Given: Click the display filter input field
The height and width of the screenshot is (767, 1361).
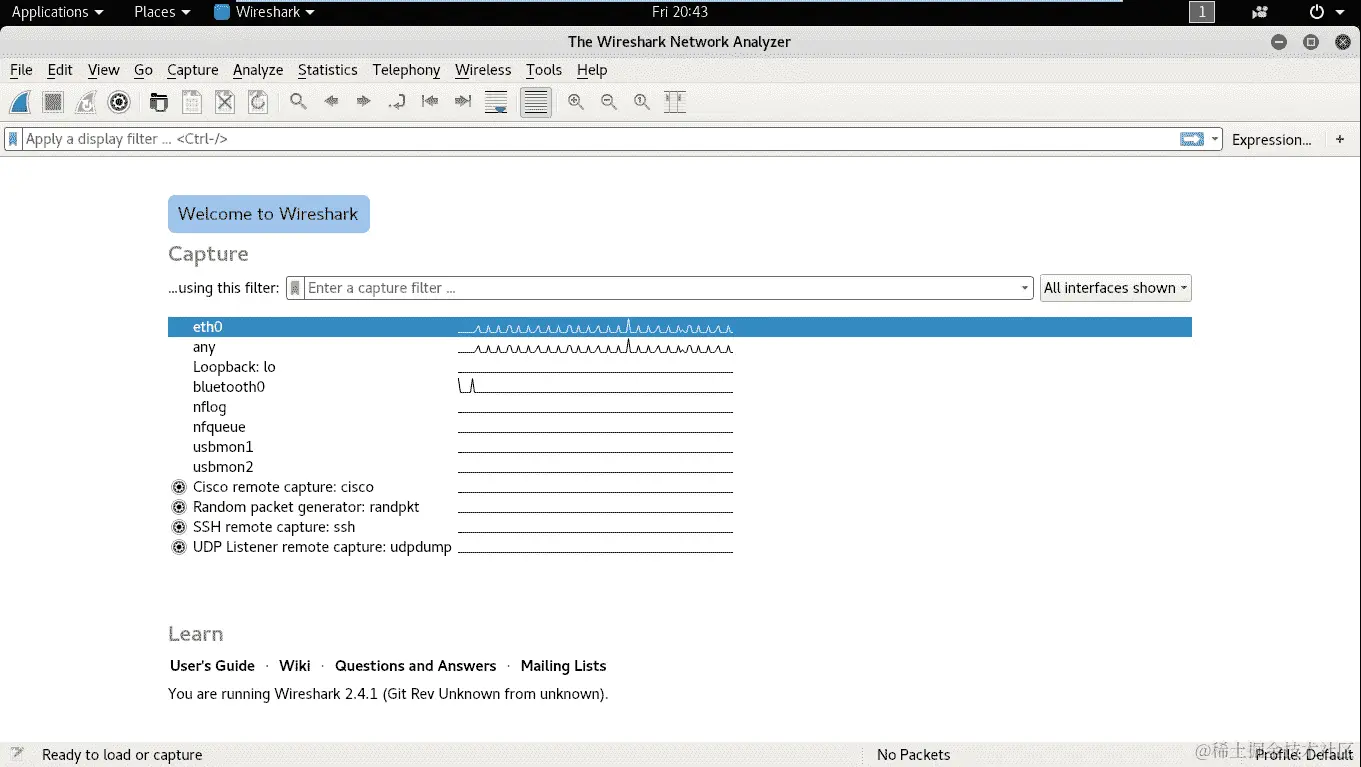Looking at the screenshot, I should (600, 139).
